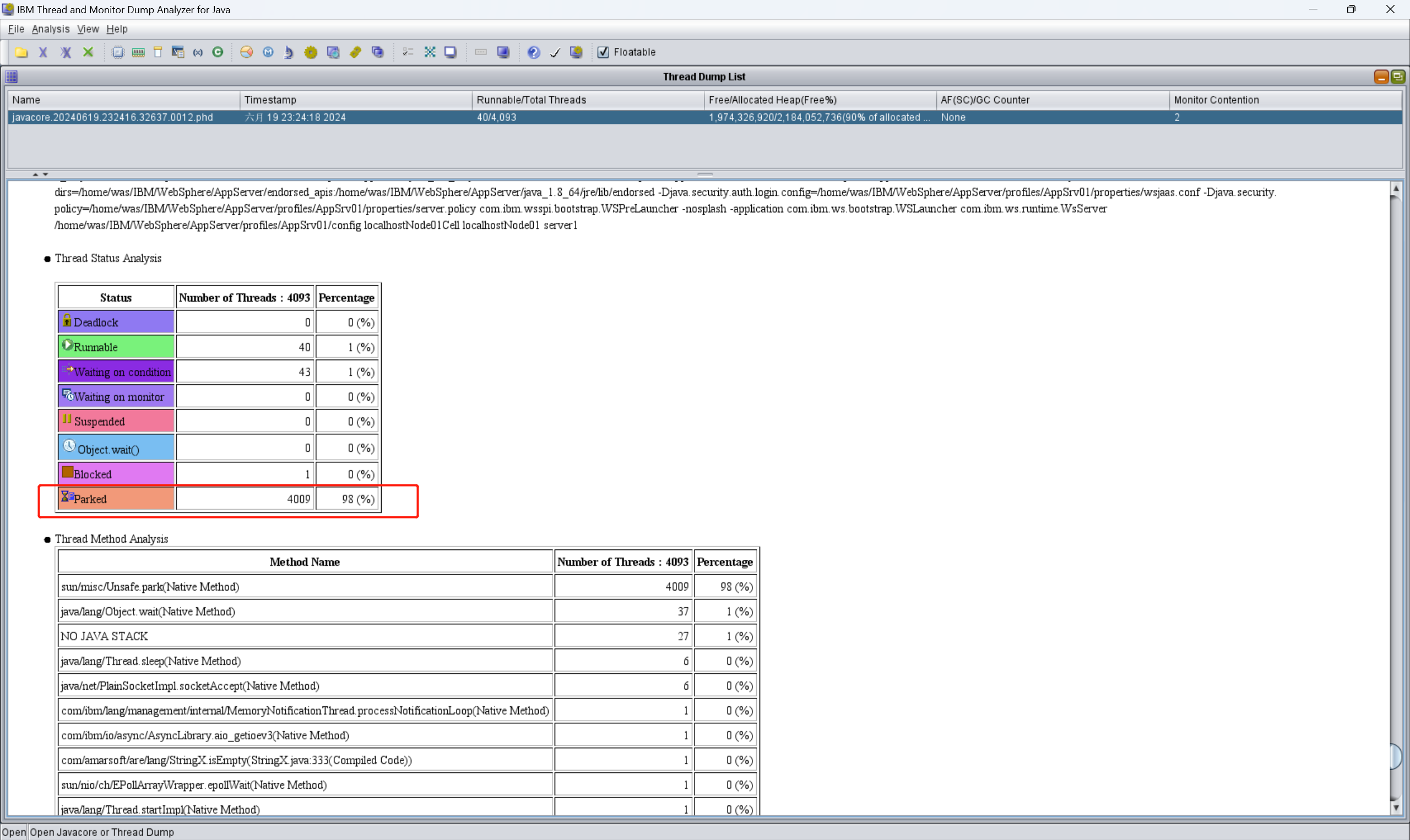This screenshot has height=840, width=1410.
Task: Sort by Runnable/Total Threads column header
Action: point(588,100)
